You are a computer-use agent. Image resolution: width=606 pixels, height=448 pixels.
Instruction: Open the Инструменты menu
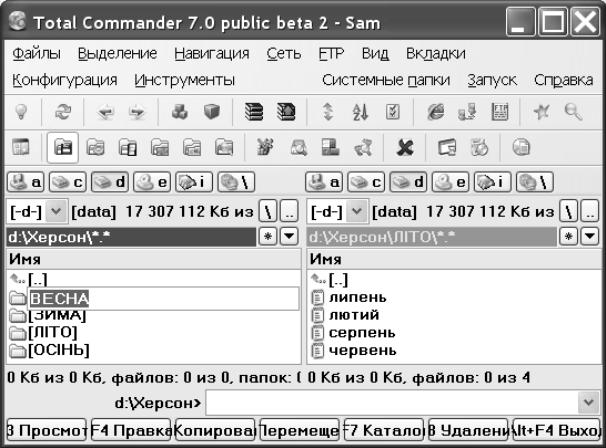pyautogui.click(x=184, y=80)
